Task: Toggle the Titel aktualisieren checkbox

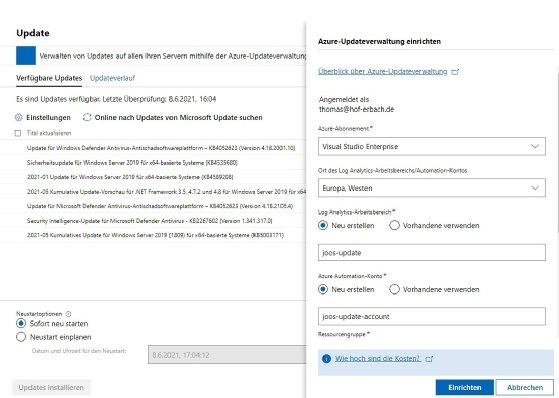Action: click(18, 133)
